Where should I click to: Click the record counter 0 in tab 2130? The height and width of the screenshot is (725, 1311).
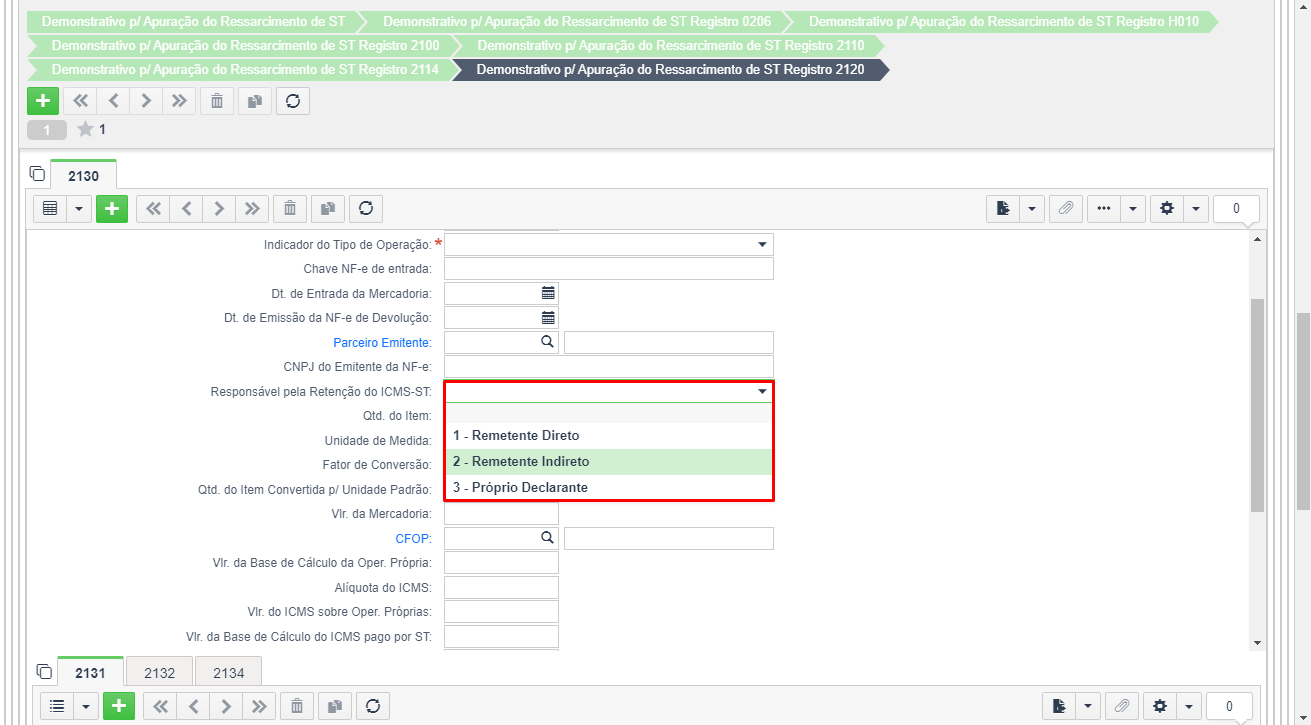[x=1236, y=208]
